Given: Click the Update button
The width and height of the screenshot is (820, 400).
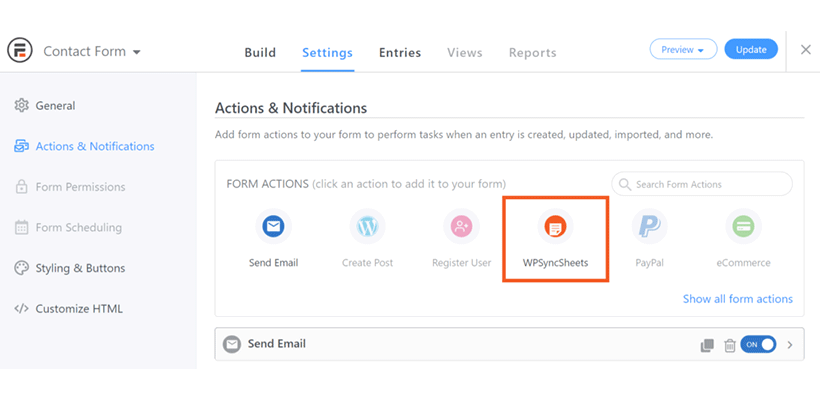Looking at the screenshot, I should point(751,50).
